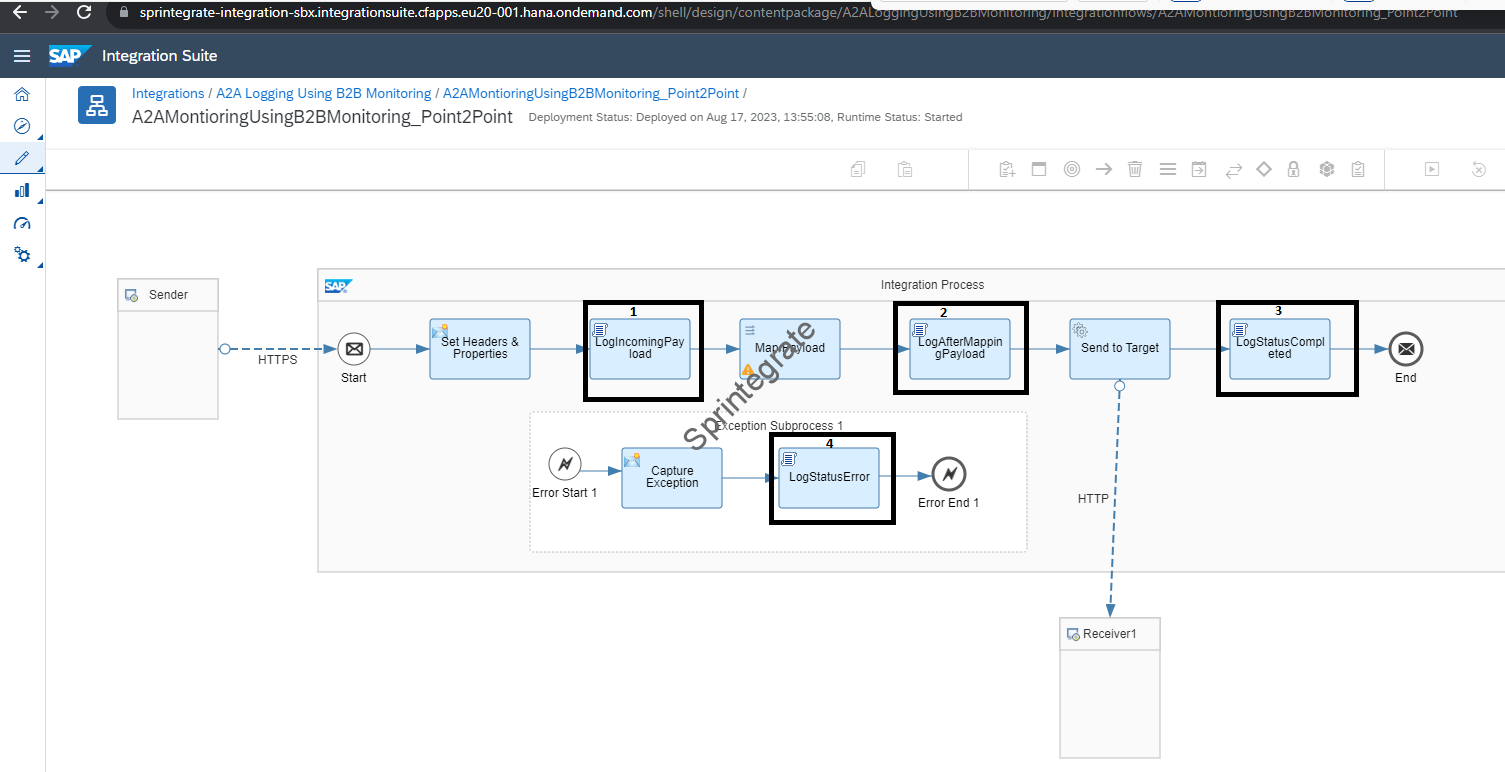This screenshot has width=1505, height=772.
Task: Select the Error End 1 event
Action: pos(949,473)
